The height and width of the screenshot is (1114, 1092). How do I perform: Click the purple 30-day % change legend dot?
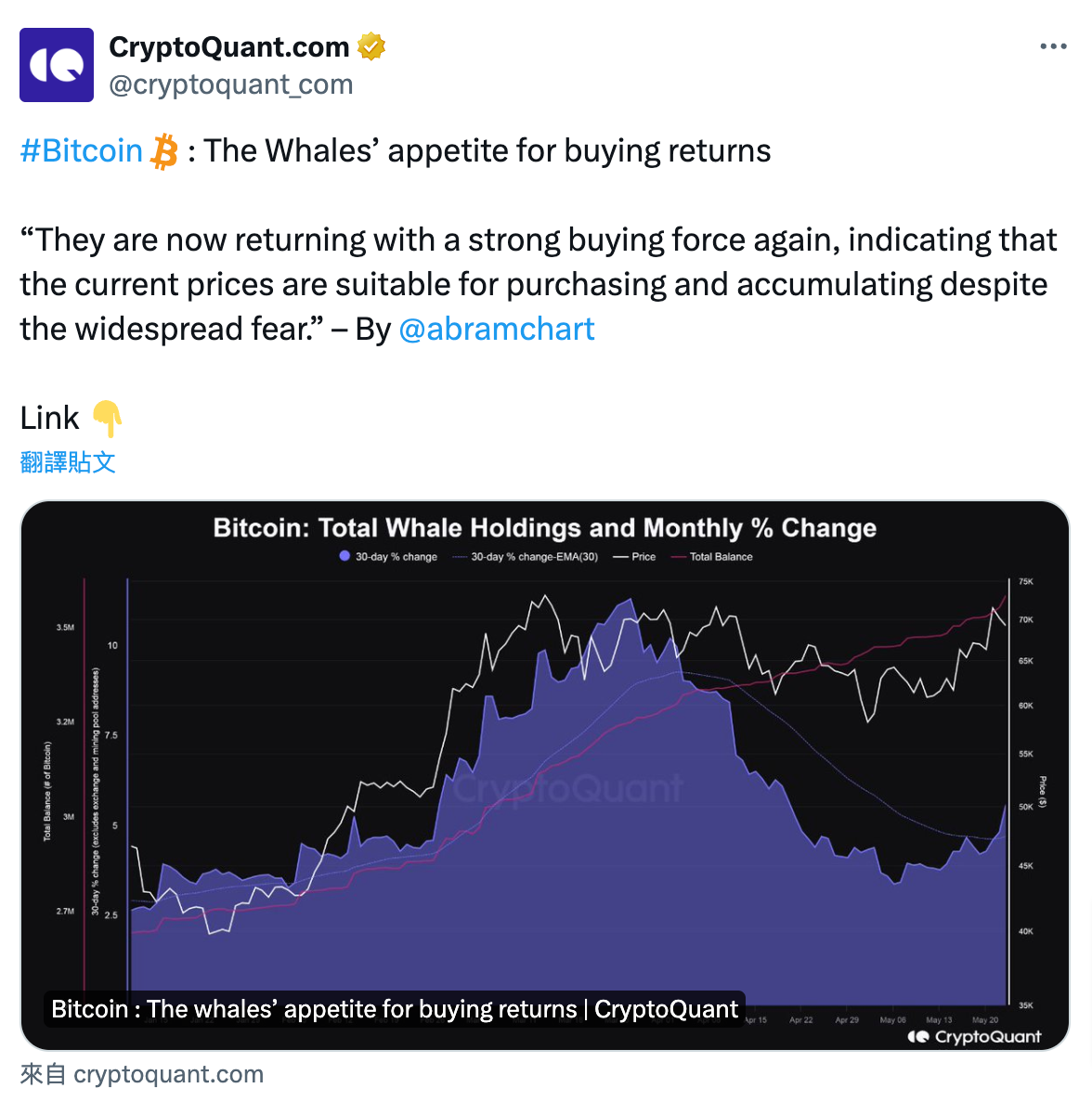point(344,556)
